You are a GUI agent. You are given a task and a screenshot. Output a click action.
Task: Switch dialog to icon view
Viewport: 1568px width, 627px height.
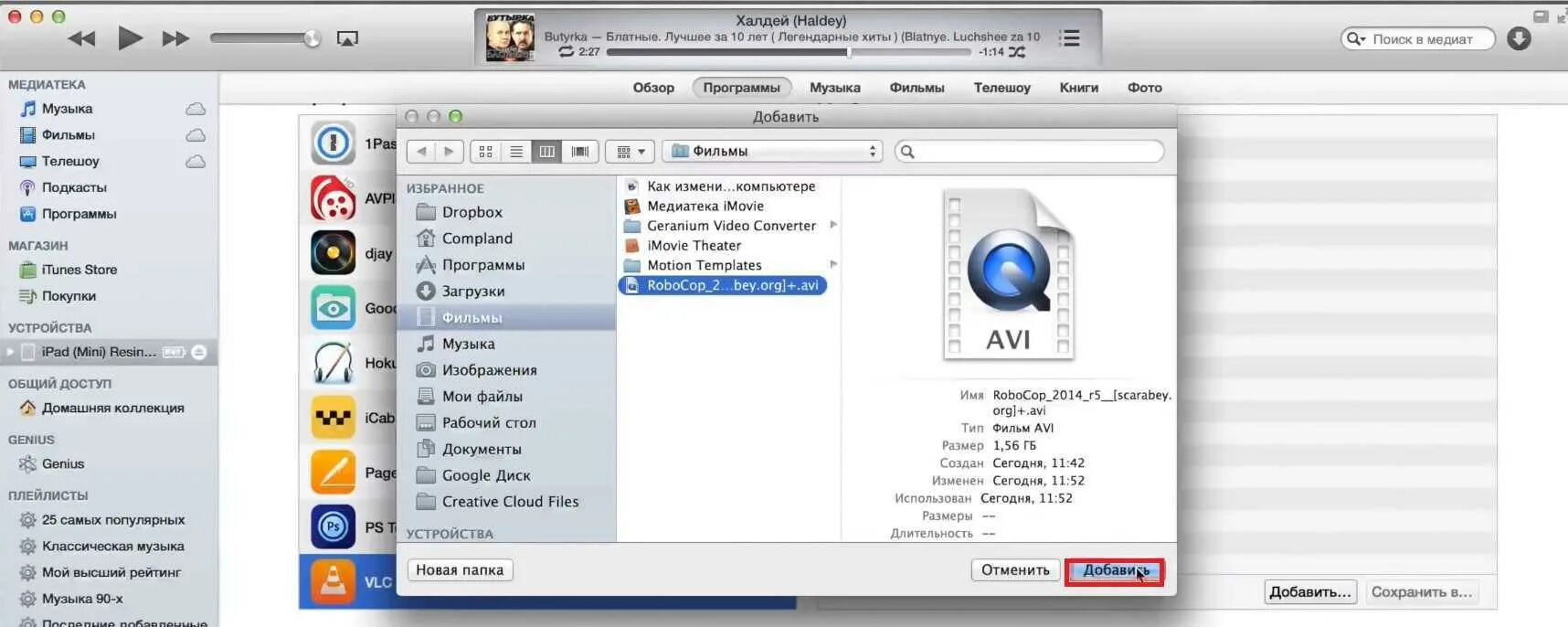pyautogui.click(x=485, y=152)
